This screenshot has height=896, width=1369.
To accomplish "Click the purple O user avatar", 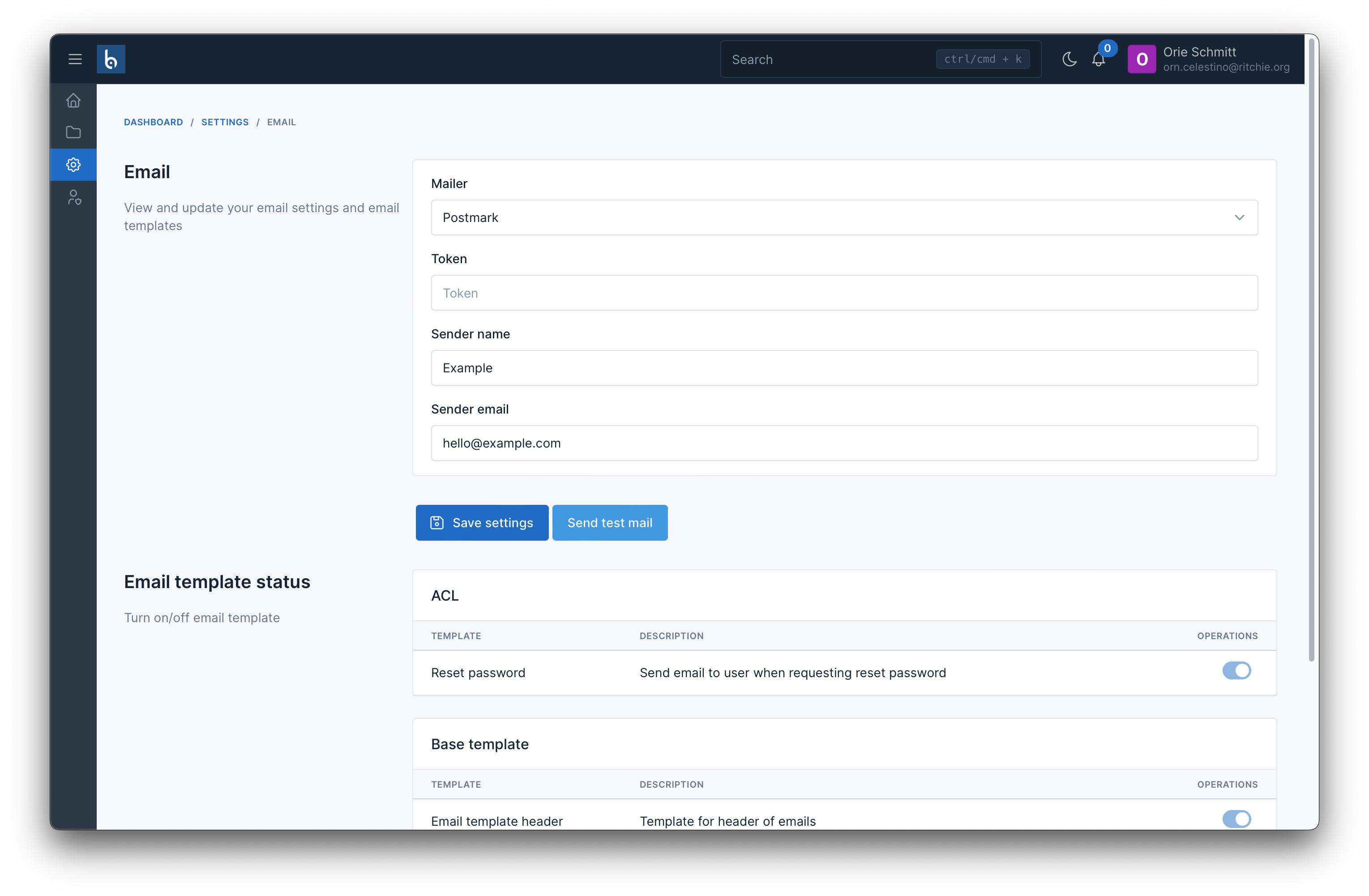I will pos(1141,59).
